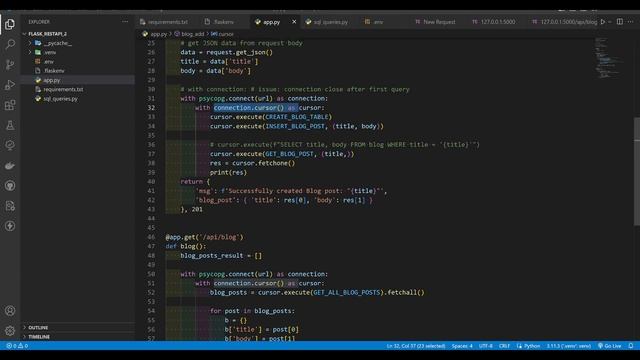Click the 'print(res)' code line

click(228, 172)
